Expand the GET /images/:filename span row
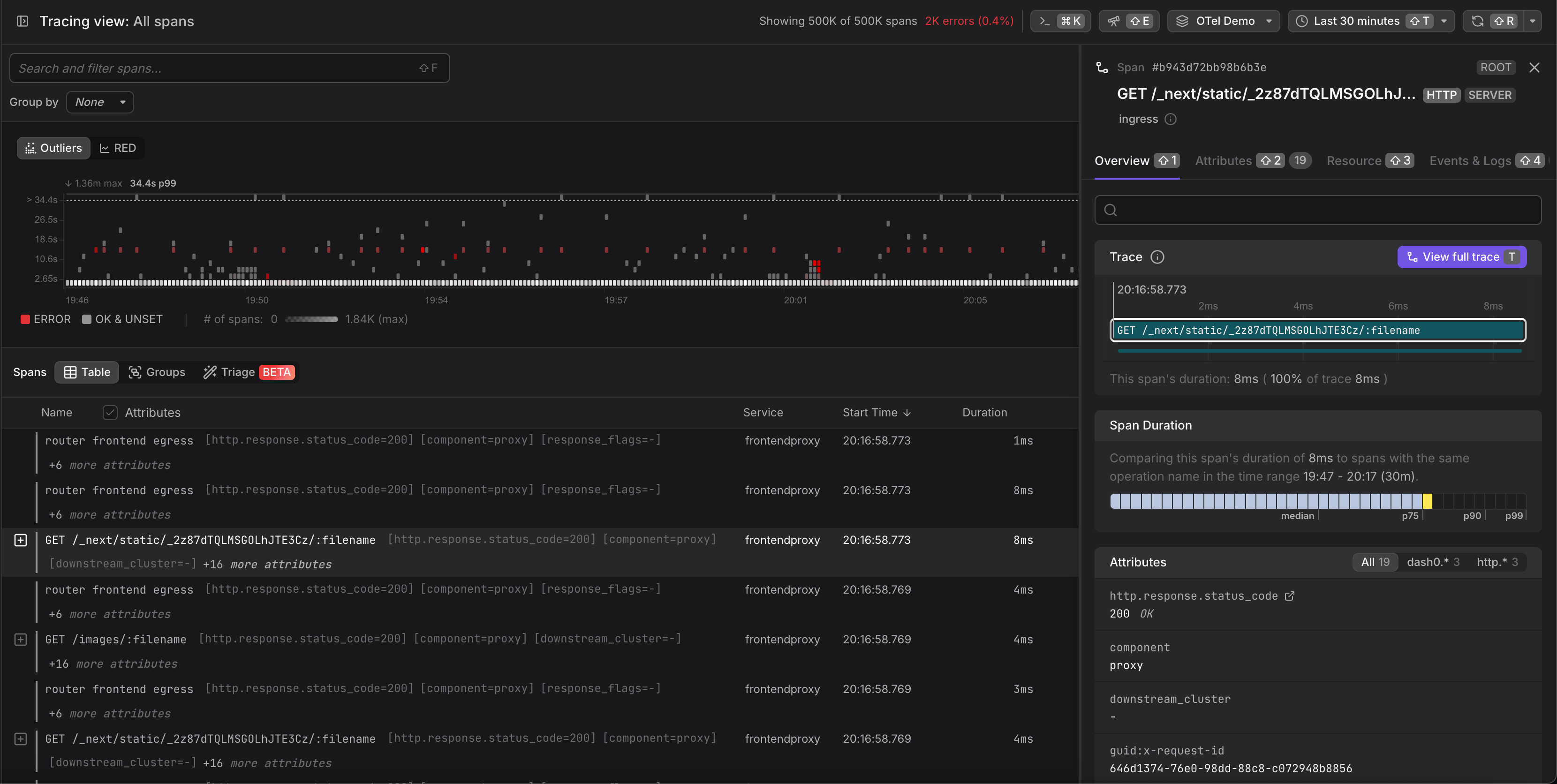 pos(21,640)
